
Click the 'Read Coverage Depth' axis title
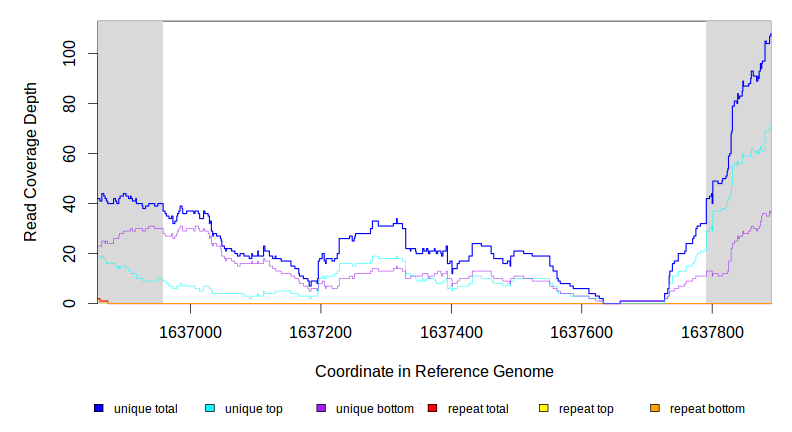31,162
